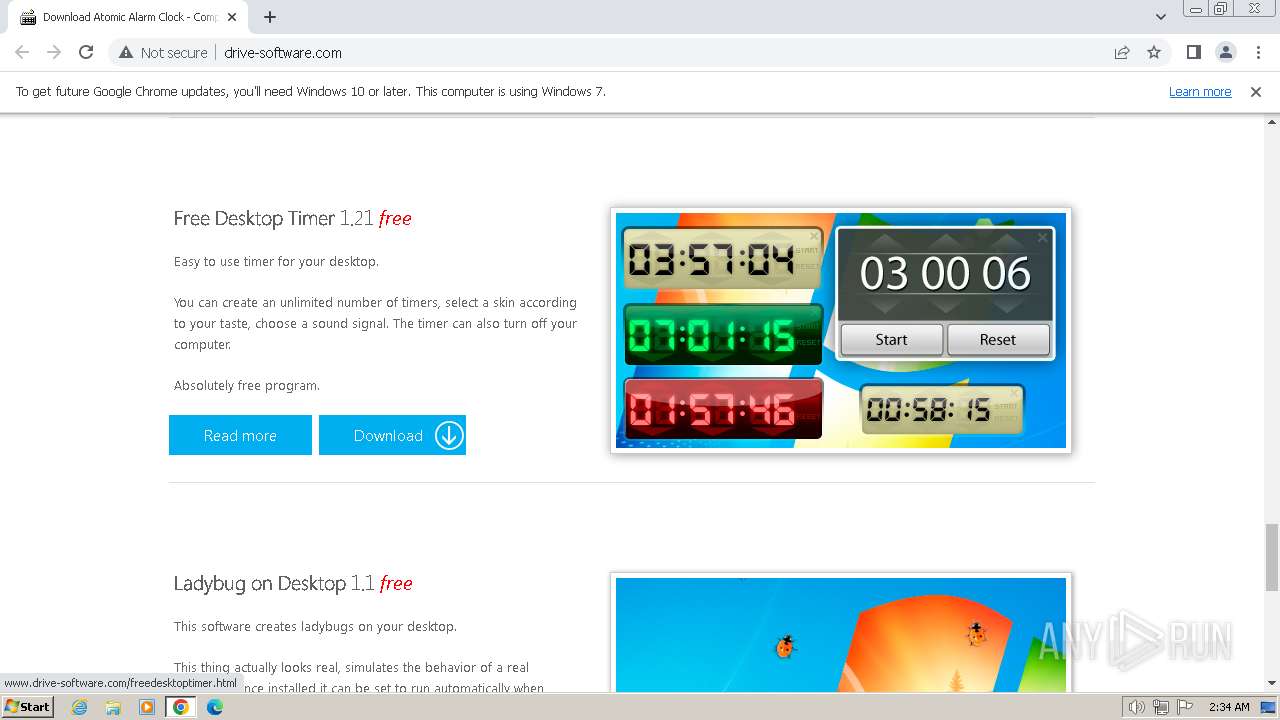Viewport: 1280px width, 720px height.
Task: Click the Ladybug on Desktop 1.1 heading
Action: click(293, 583)
